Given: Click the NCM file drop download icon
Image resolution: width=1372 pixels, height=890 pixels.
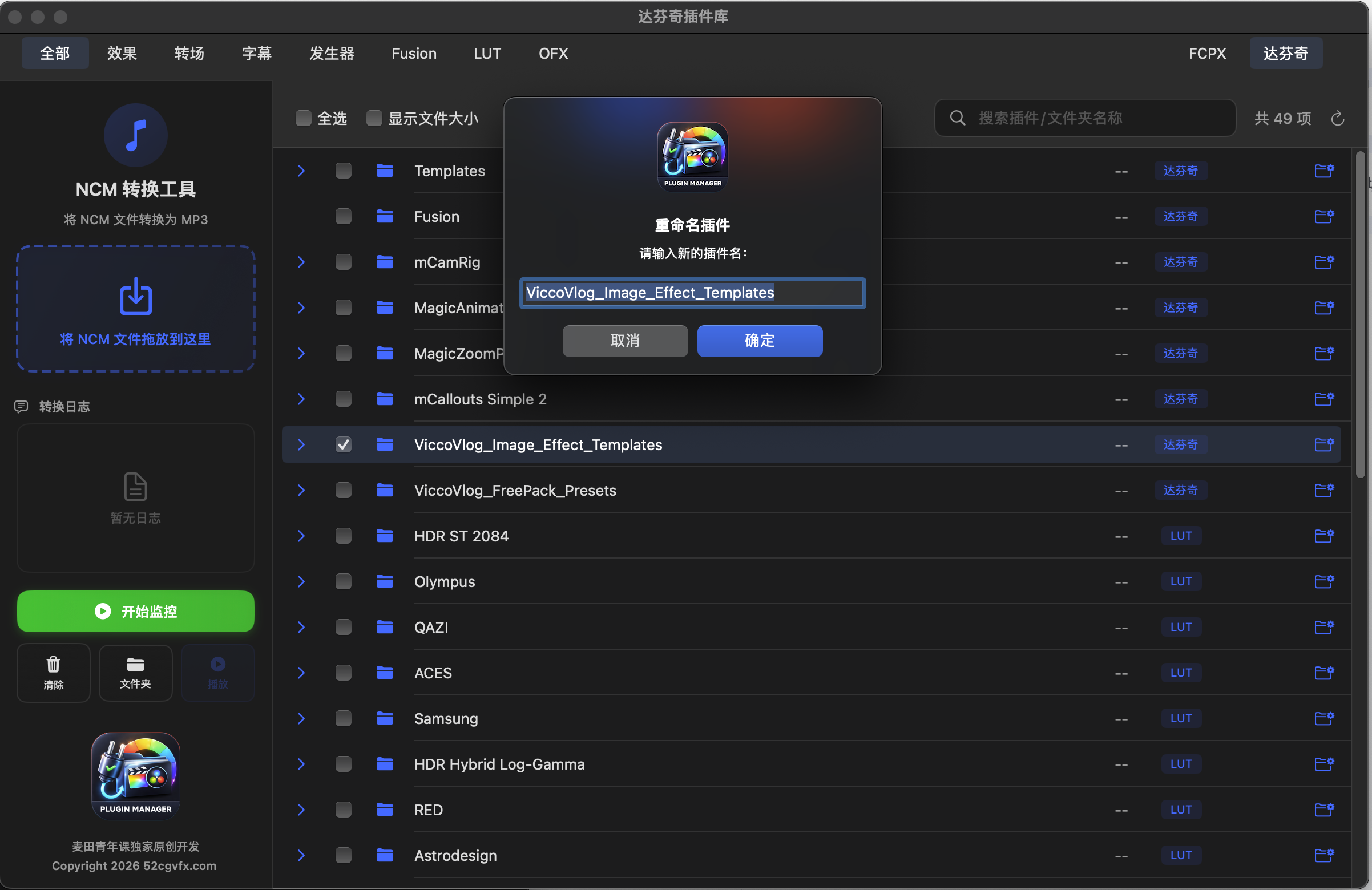Looking at the screenshot, I should (135, 297).
